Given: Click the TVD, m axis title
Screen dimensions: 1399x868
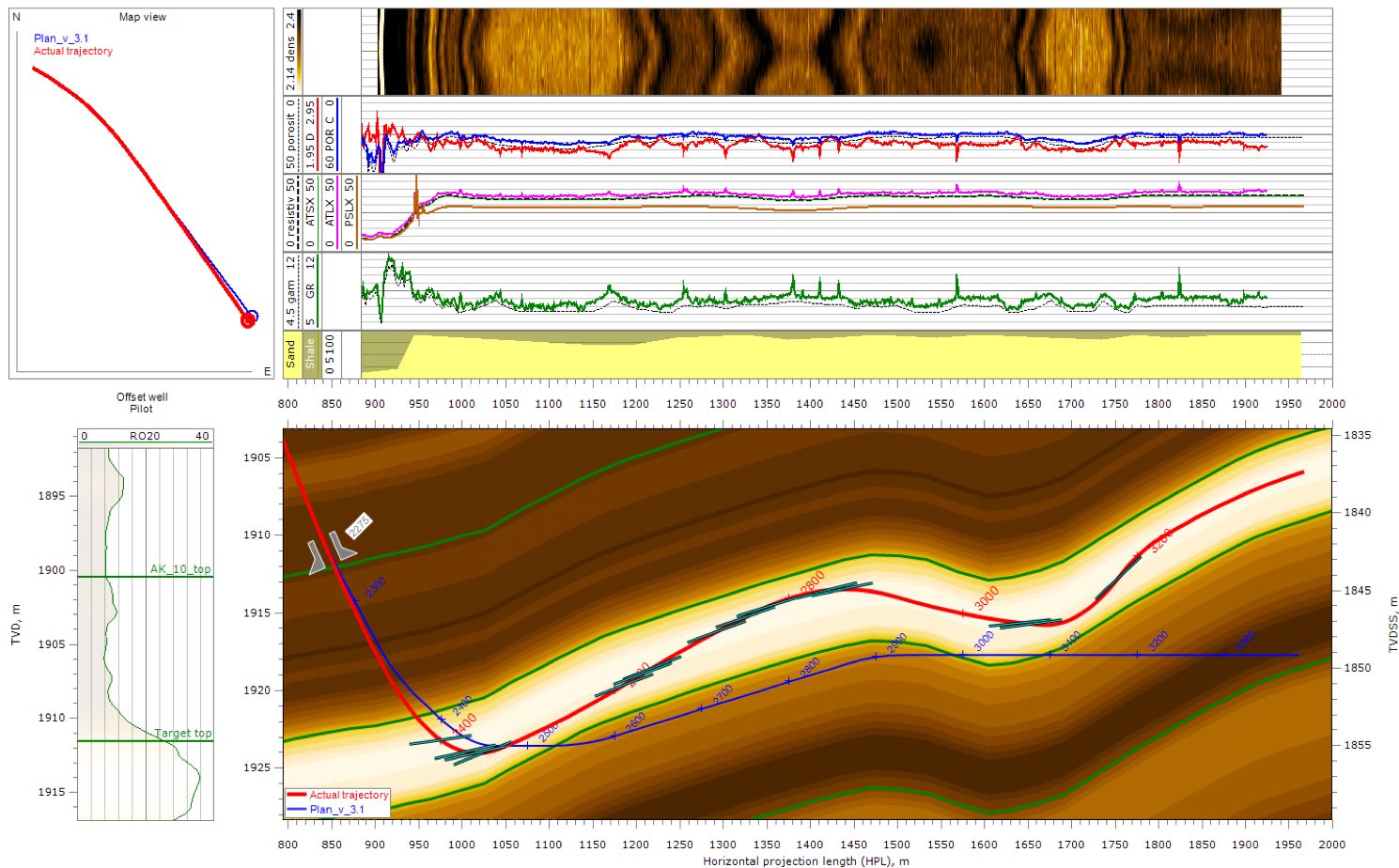Looking at the screenshot, I should pos(16,624).
